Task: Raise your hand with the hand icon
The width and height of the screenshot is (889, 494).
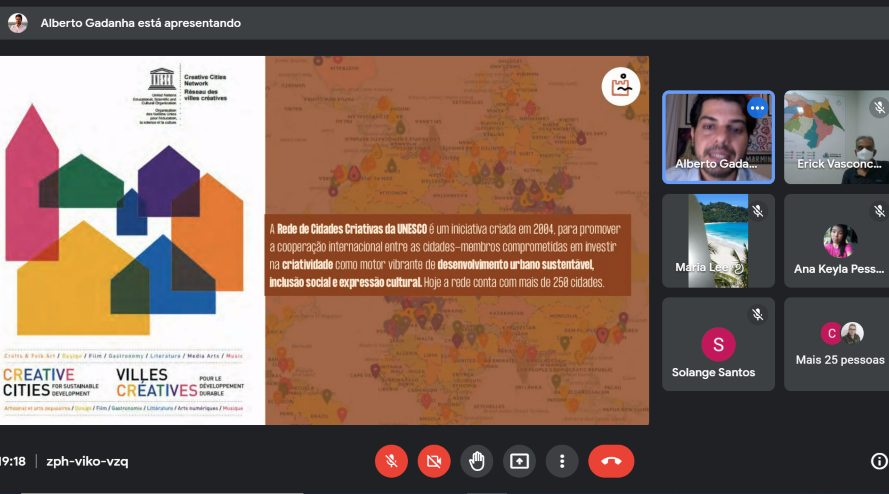Action: coord(477,461)
